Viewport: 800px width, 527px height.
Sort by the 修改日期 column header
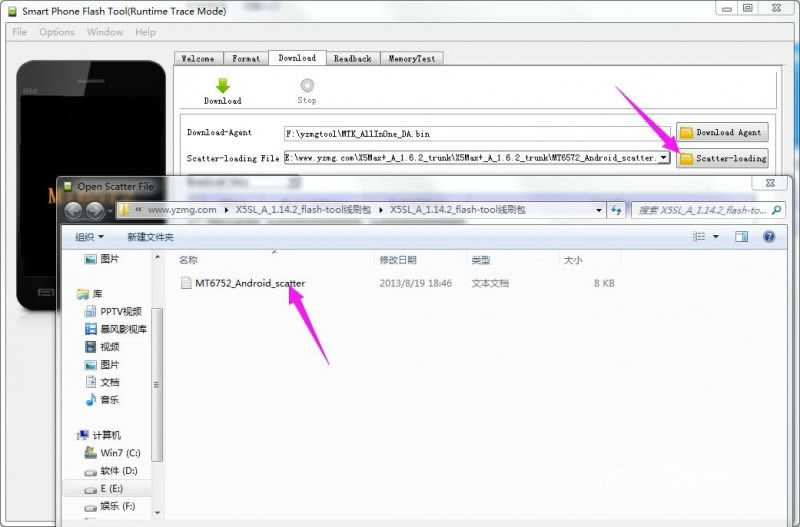(x=397, y=260)
